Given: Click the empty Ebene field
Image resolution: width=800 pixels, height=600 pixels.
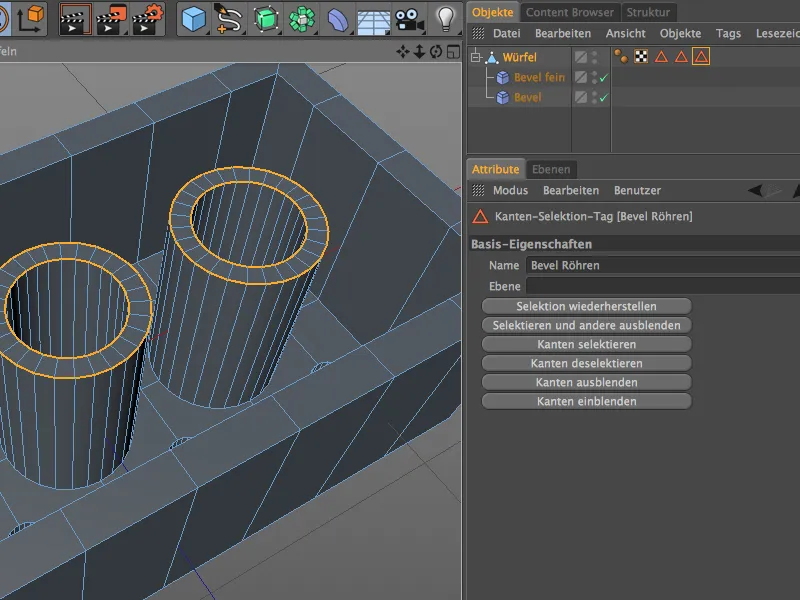Looking at the screenshot, I should click(x=663, y=286).
